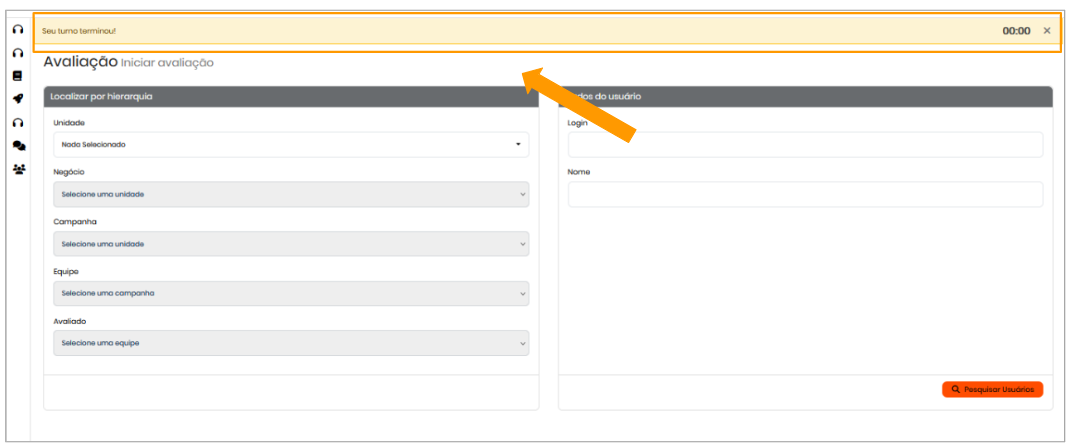Viewport: 1067px width, 445px height.
Task: Click the third headphones icon in sidebar
Action: point(17,122)
